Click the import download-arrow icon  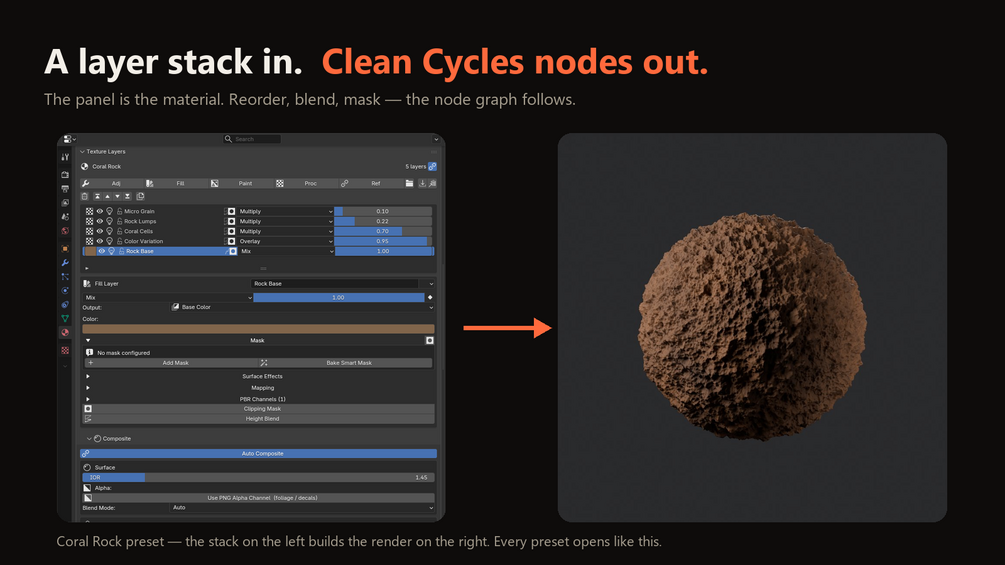coord(422,183)
